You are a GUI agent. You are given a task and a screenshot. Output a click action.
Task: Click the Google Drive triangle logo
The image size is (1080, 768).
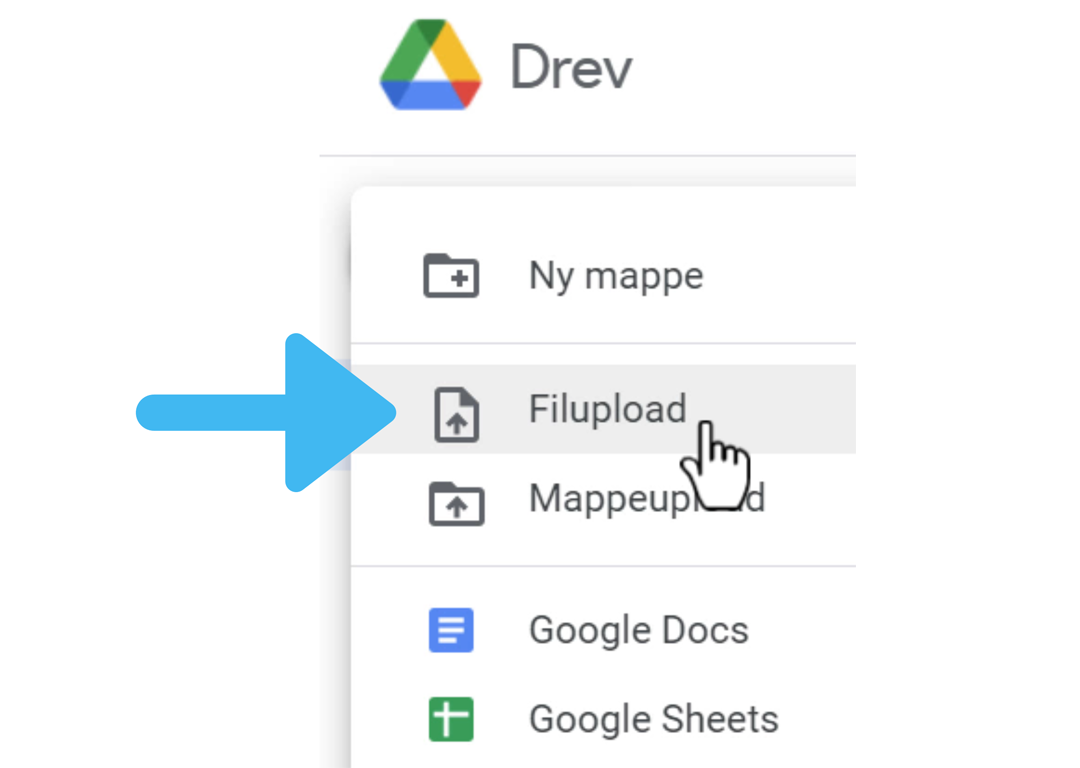coord(430,65)
